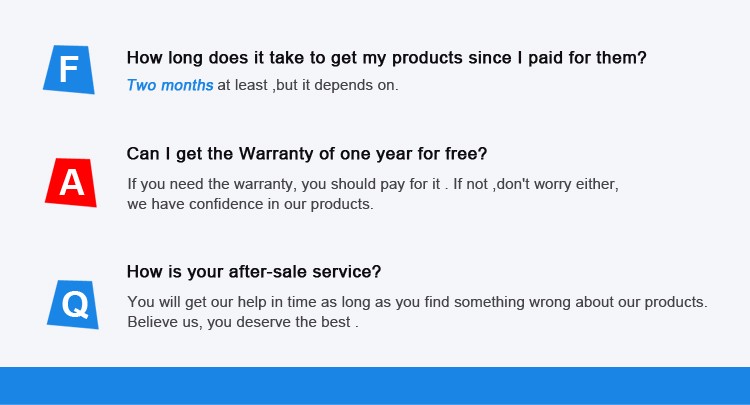This screenshot has width=750, height=405.
Task: Click the word "Warranty" in the heading
Action: [x=275, y=154]
